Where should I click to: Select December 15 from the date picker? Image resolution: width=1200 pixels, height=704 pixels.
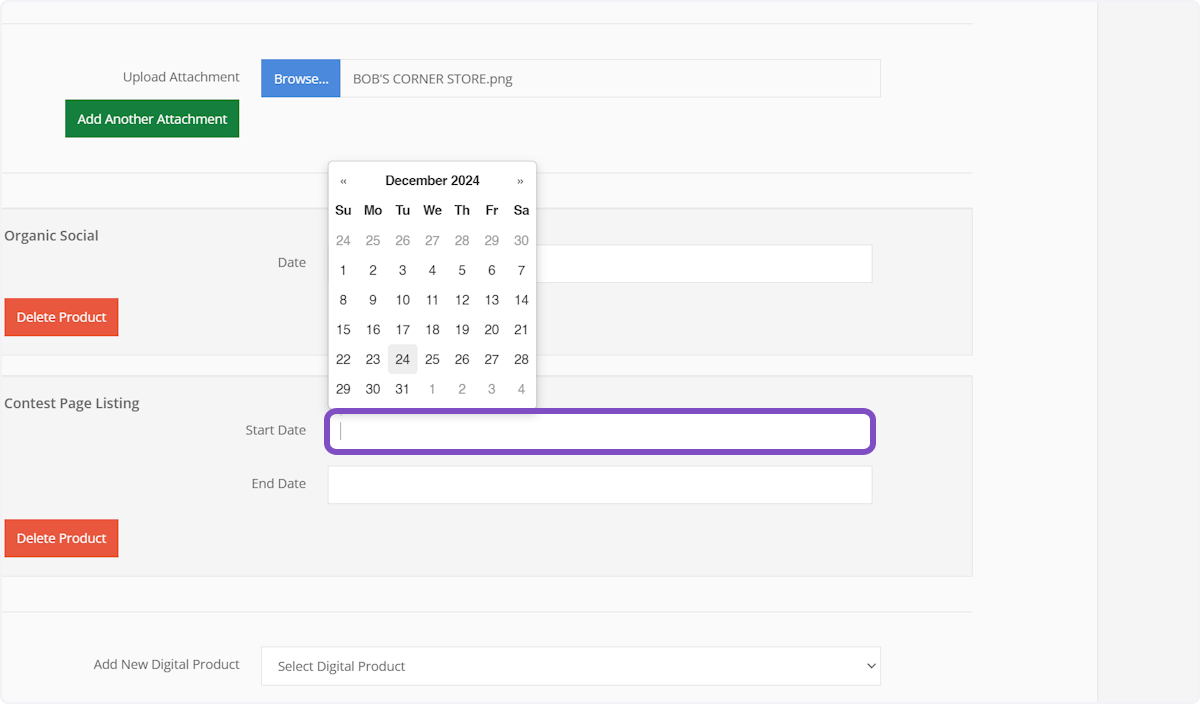click(x=343, y=329)
